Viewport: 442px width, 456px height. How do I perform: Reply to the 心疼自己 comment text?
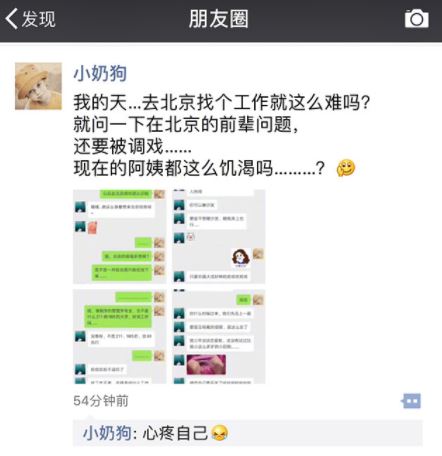click(175, 433)
